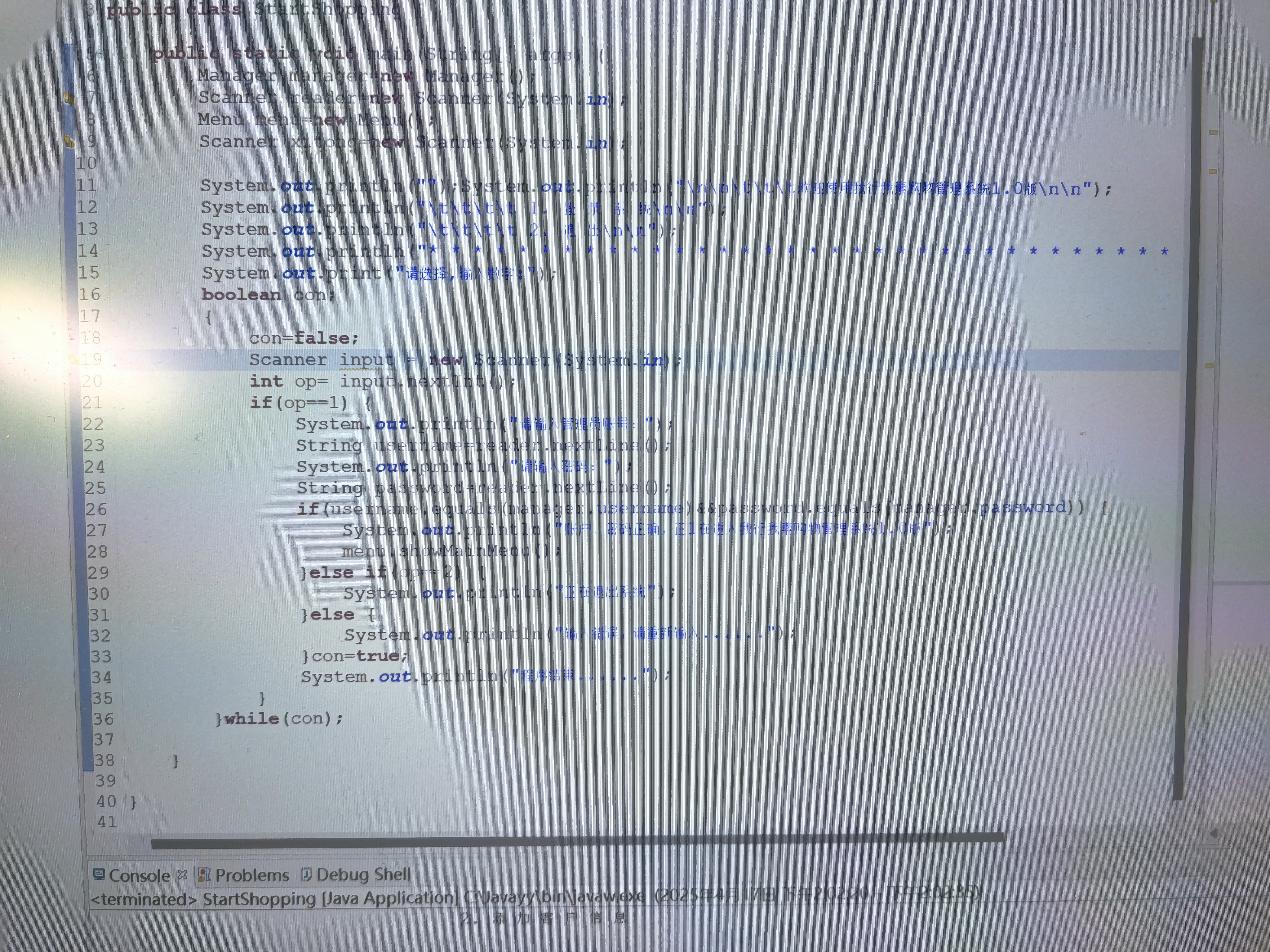Click warning marker icon on line 9
The image size is (1270, 952).
69,141
